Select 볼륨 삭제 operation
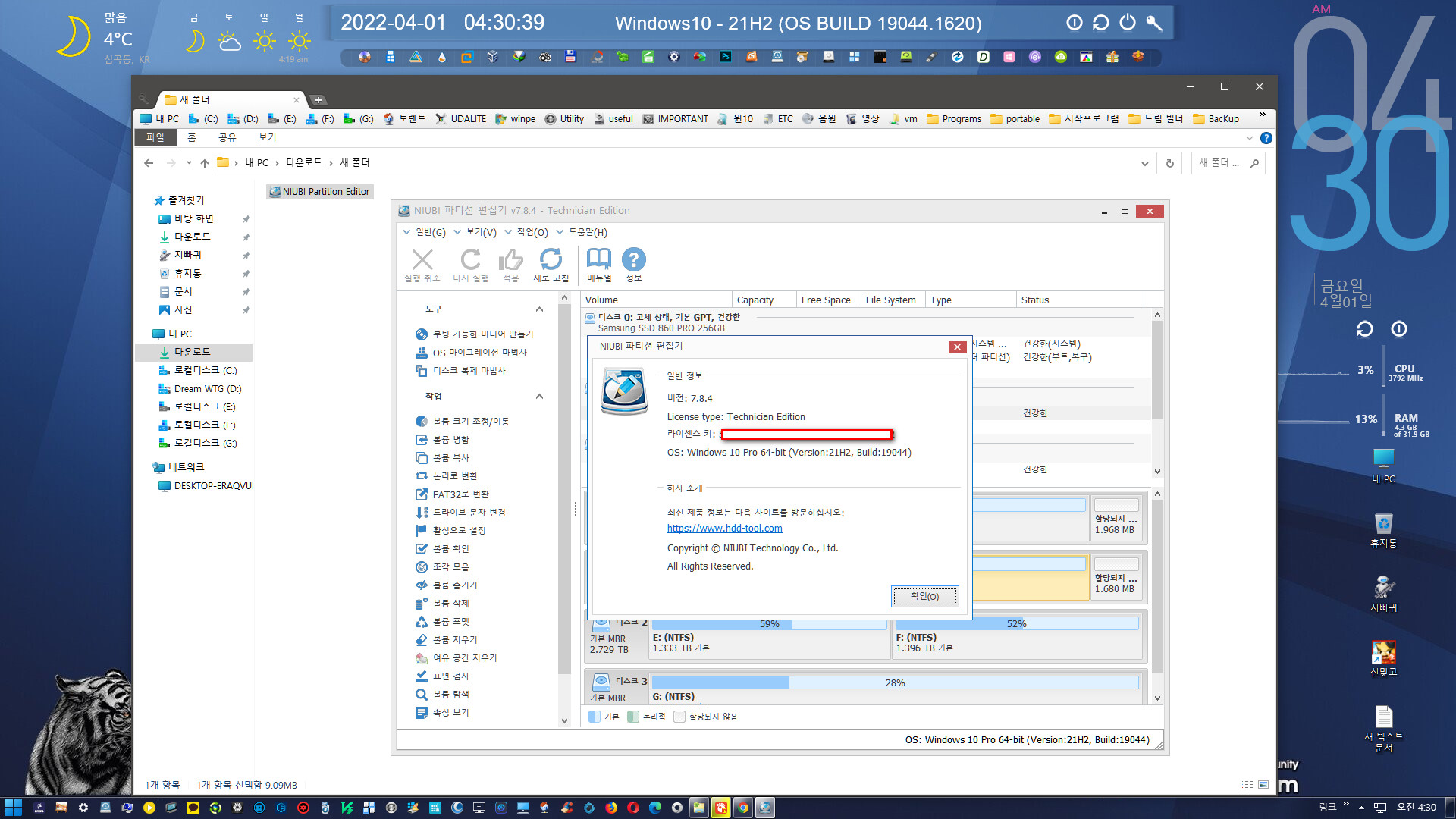This screenshot has height=819, width=1456. point(442,604)
